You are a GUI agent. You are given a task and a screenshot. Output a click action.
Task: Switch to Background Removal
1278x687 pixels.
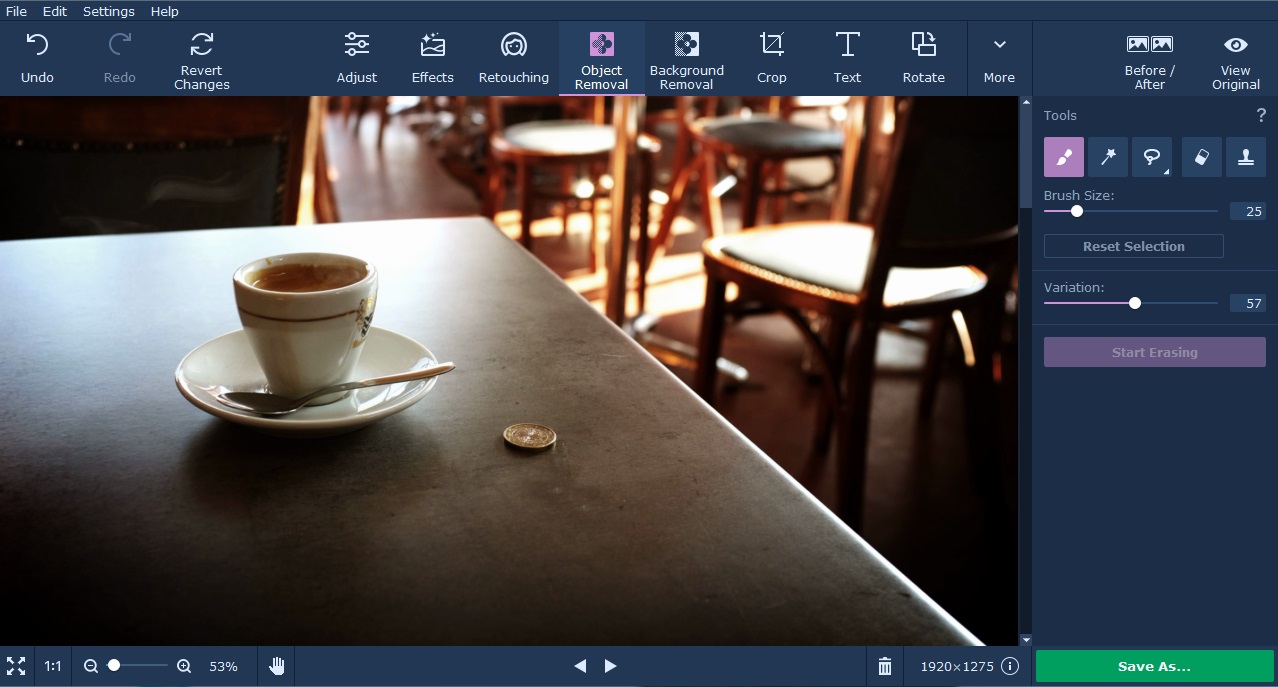[687, 59]
